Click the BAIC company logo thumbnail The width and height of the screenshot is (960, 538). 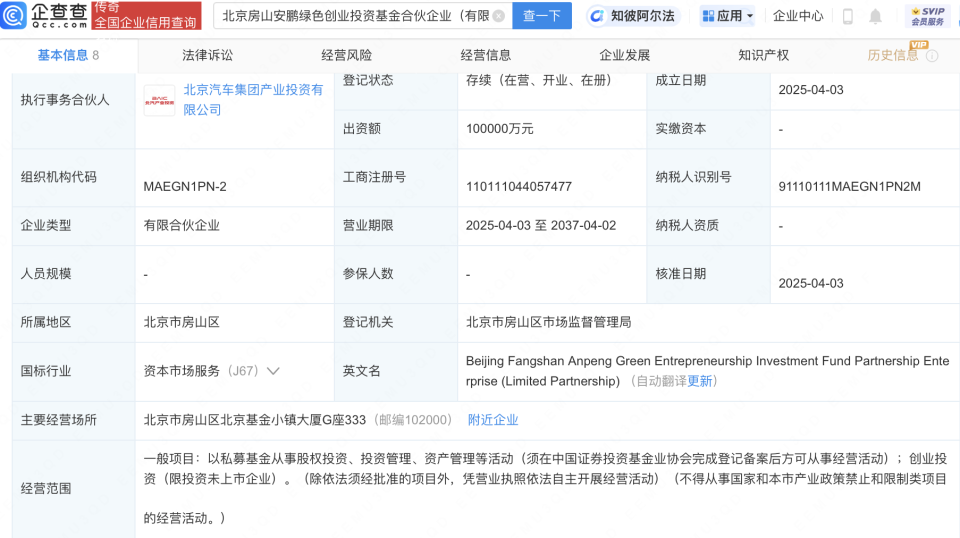pyautogui.click(x=159, y=100)
